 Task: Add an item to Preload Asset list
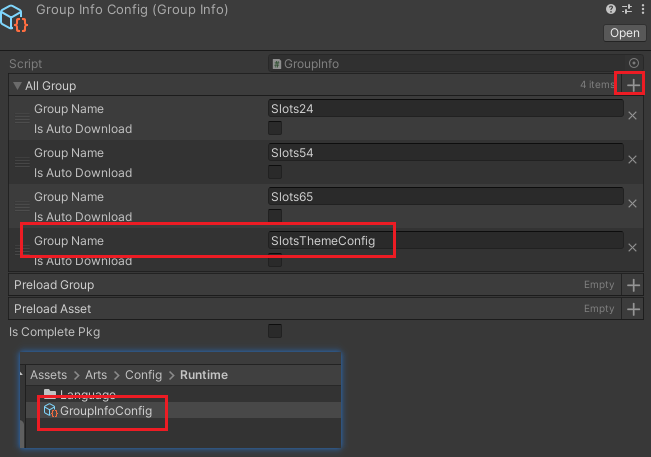[x=633, y=310]
